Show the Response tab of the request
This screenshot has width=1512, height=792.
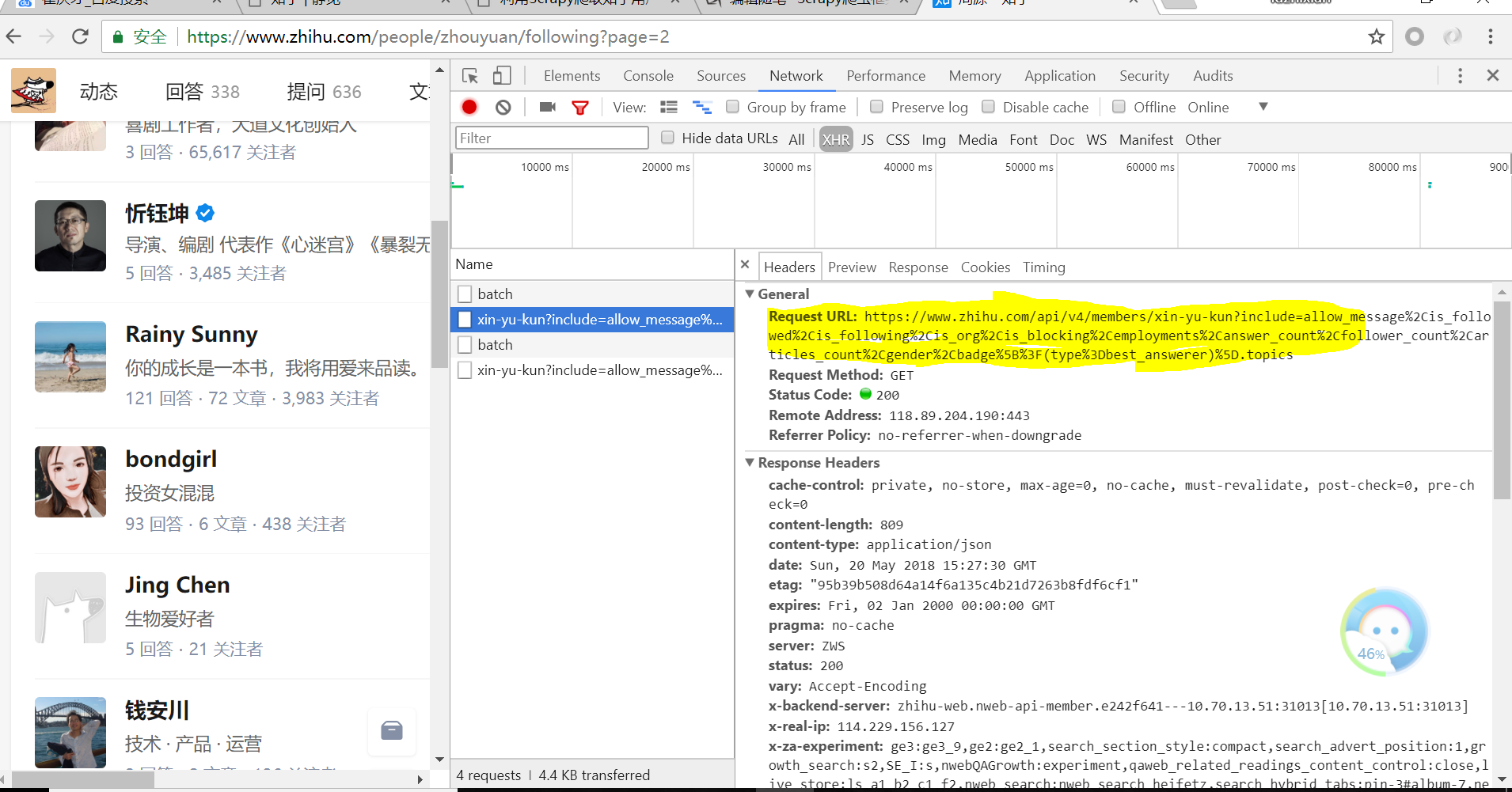click(918, 267)
